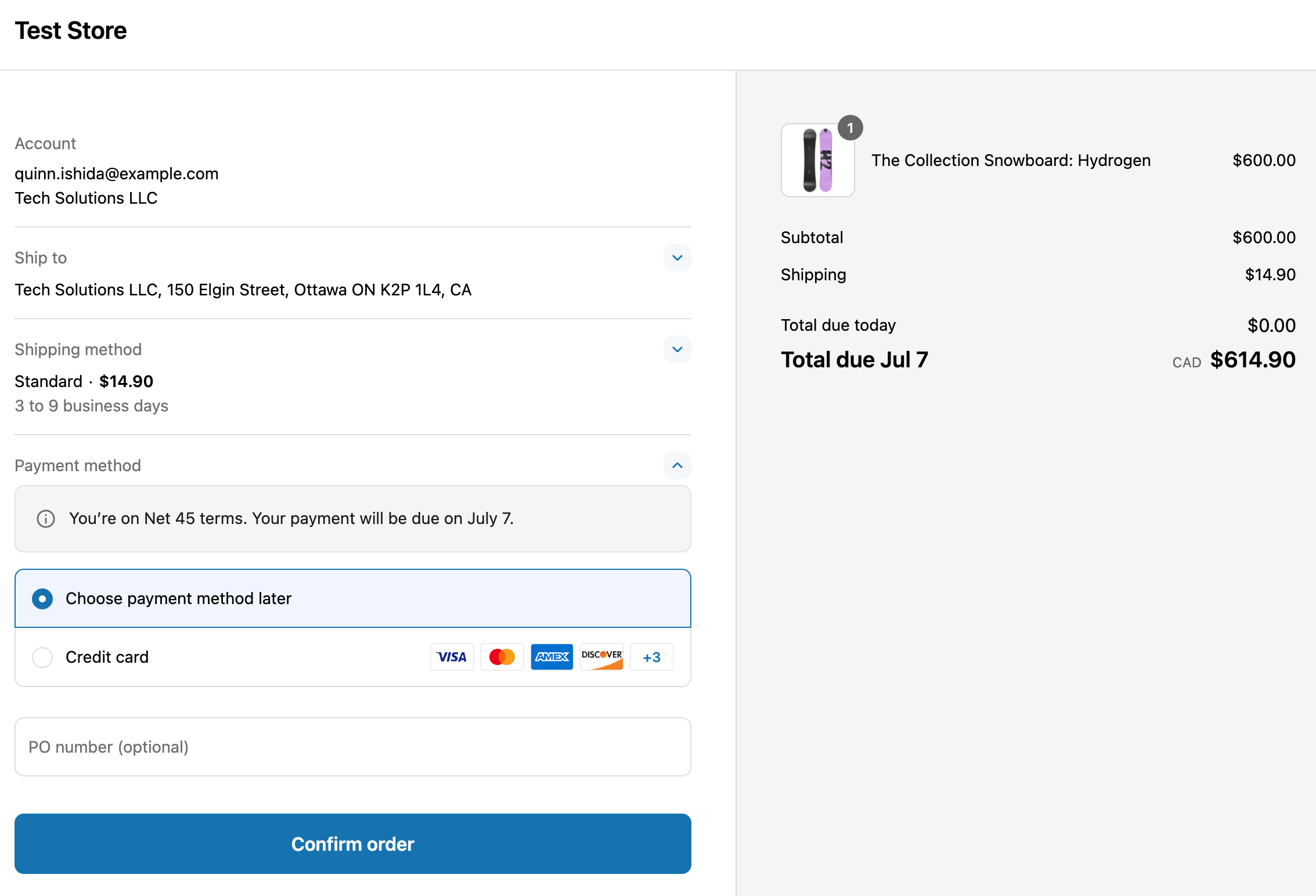The image size is (1316, 896).
Task: Click the Tech Solutions LLC account name
Action: click(x=86, y=198)
